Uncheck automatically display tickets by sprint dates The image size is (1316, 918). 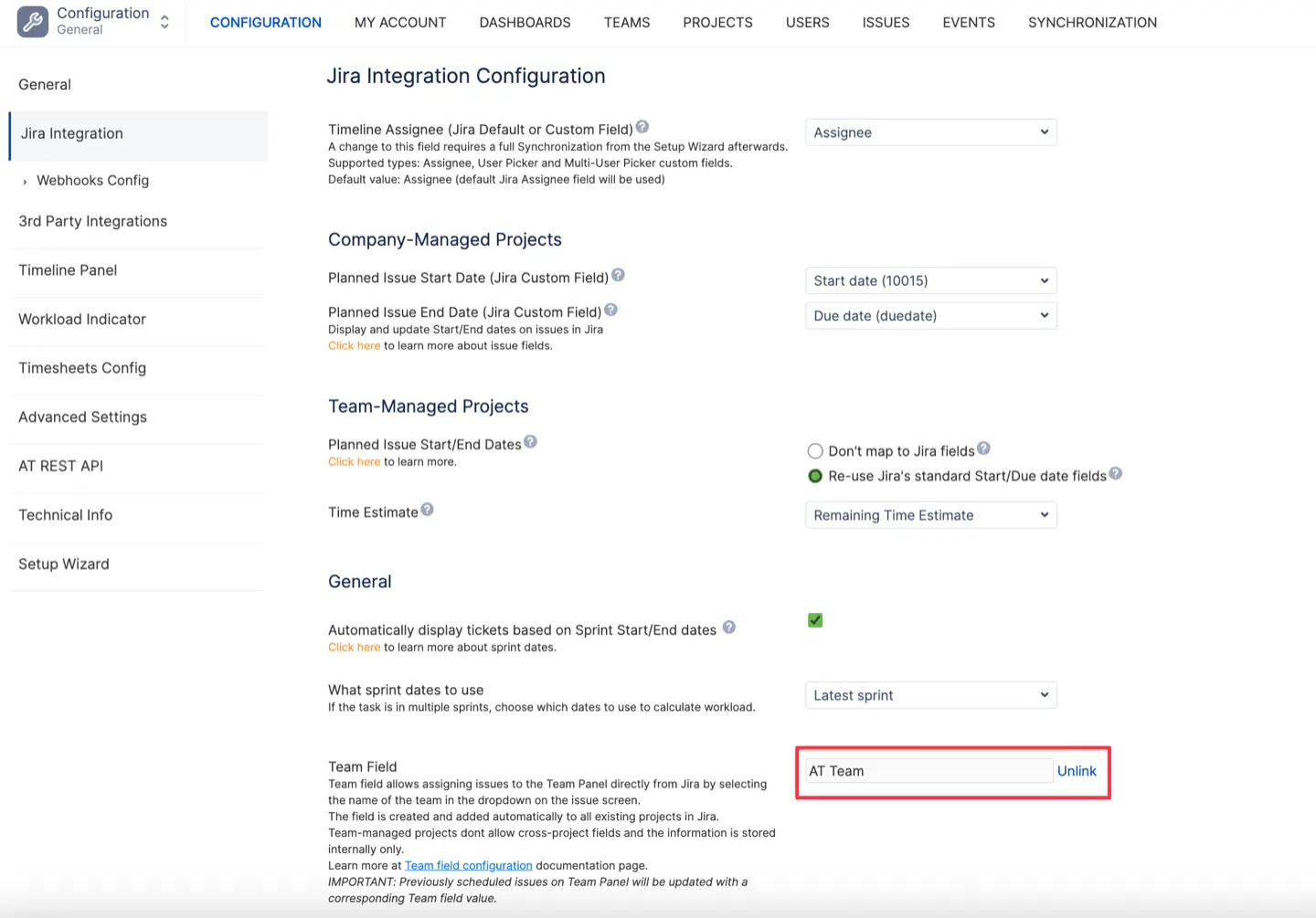[815, 620]
